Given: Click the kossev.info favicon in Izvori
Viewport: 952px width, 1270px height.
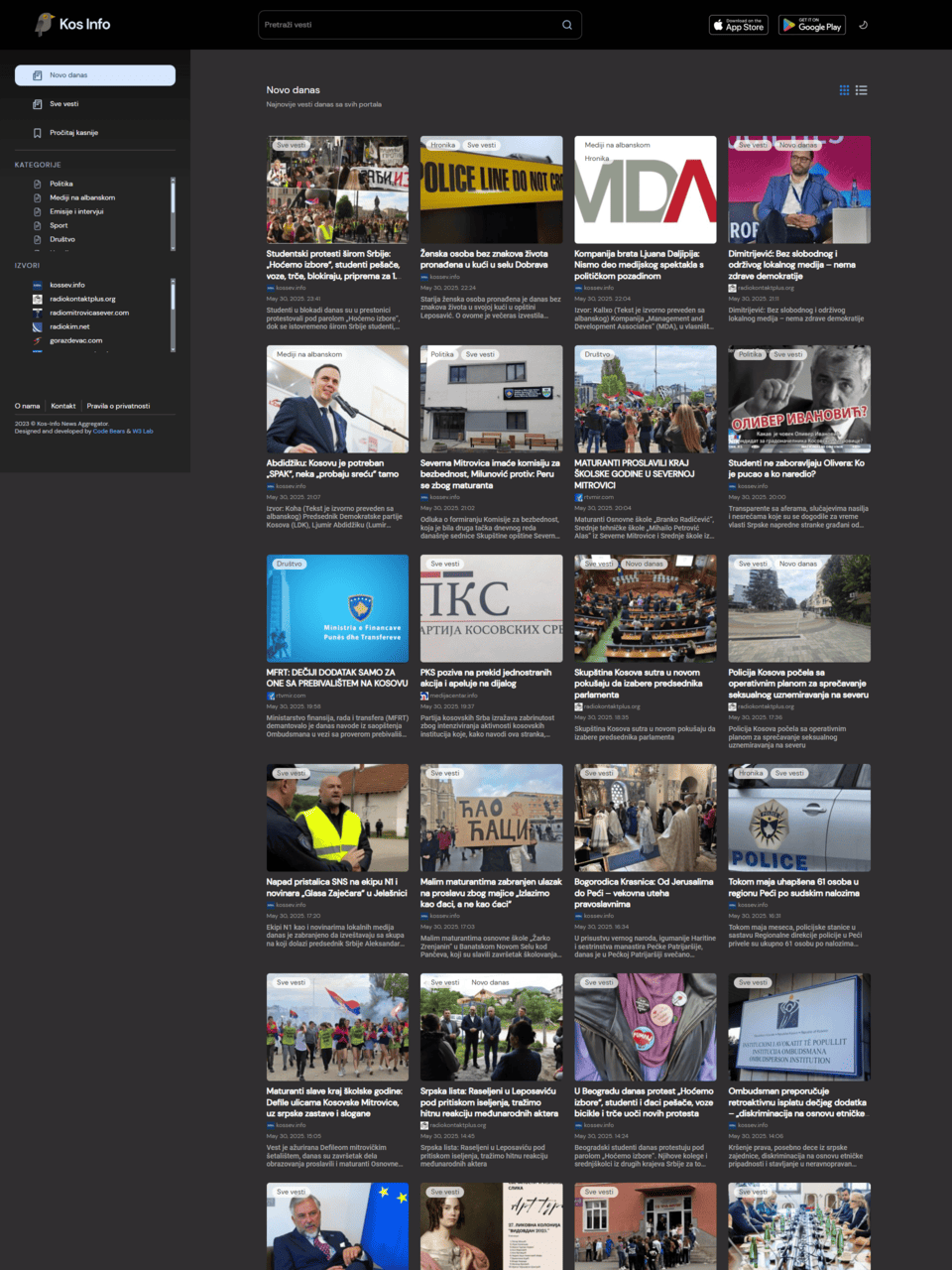Looking at the screenshot, I should tap(38, 285).
